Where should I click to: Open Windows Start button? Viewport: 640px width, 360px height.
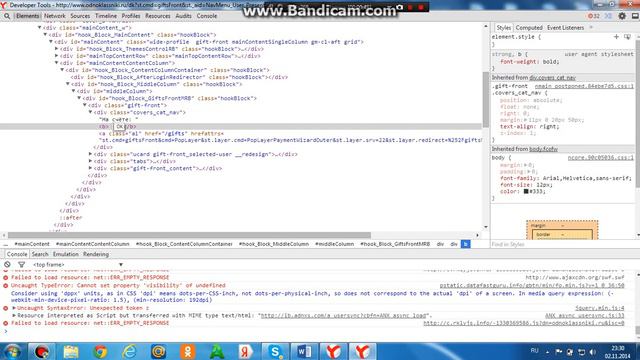pyautogui.click(x=13, y=351)
